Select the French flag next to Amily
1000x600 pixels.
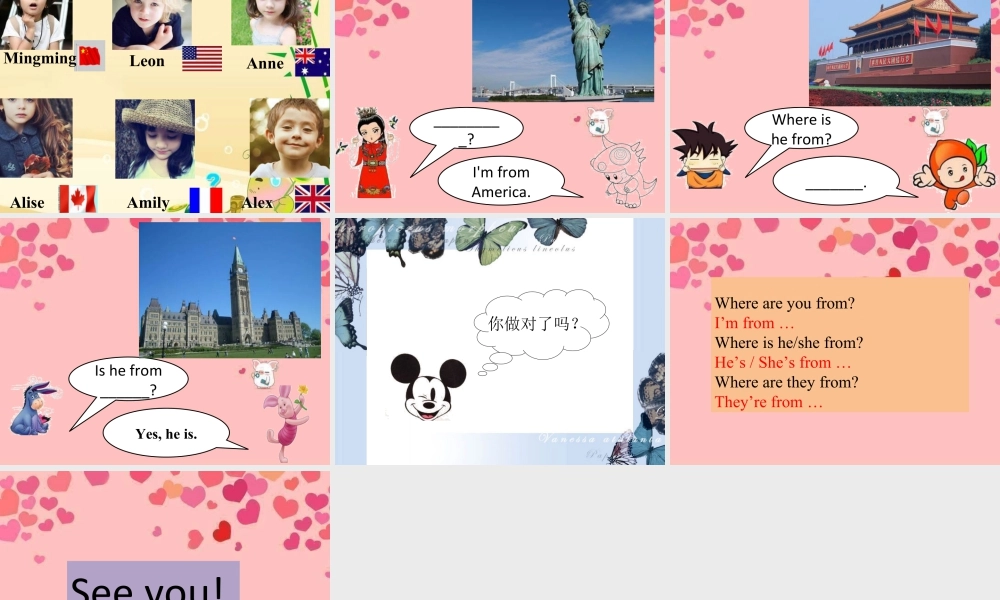[x=206, y=201]
